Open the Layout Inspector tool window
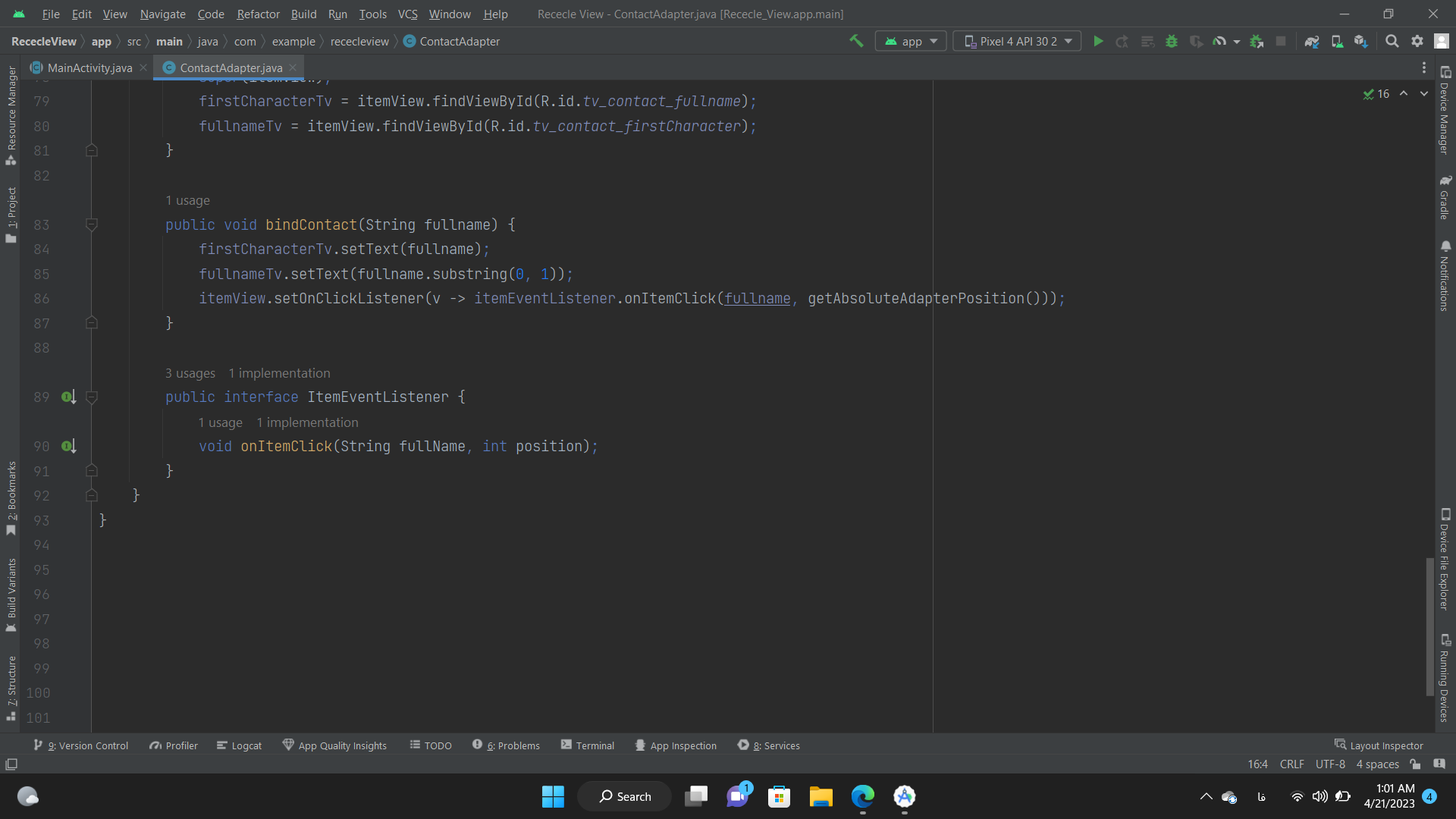1456x819 pixels. pos(1379,745)
